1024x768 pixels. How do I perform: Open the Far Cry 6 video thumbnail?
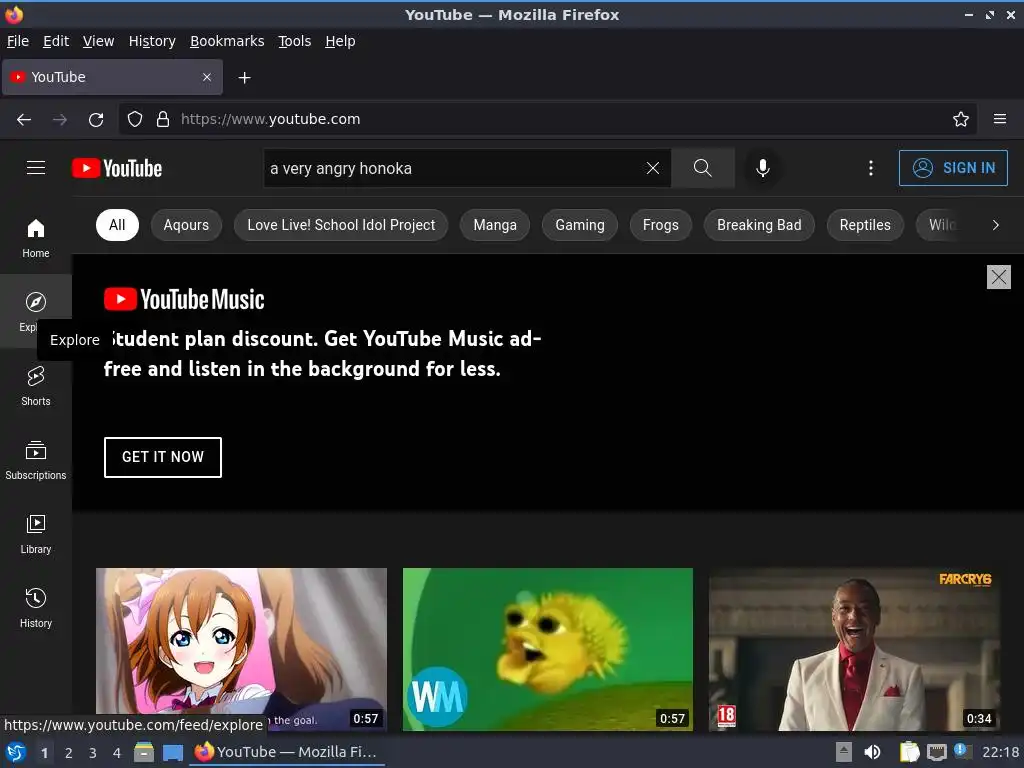click(854, 649)
